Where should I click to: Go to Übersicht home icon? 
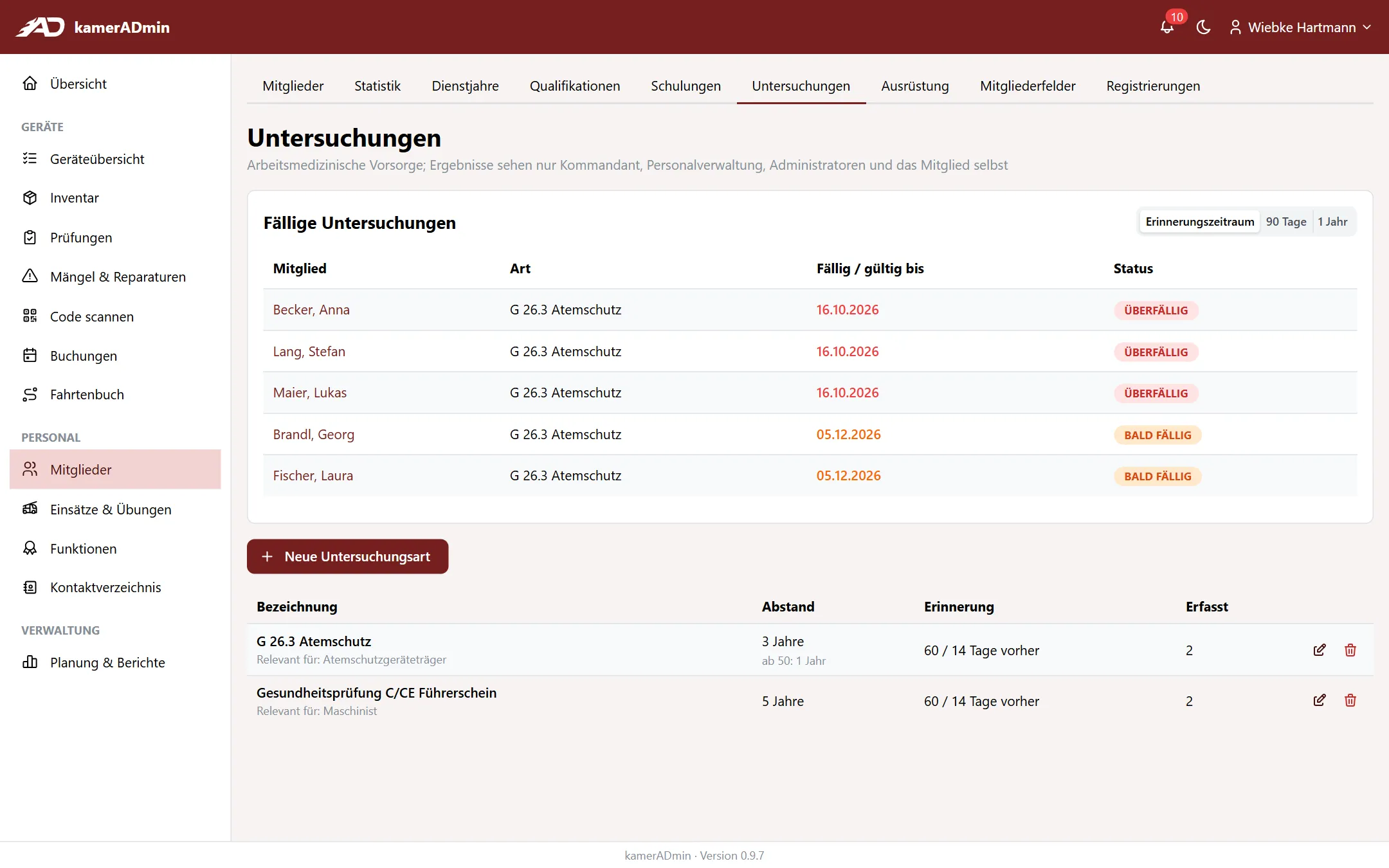tap(30, 84)
